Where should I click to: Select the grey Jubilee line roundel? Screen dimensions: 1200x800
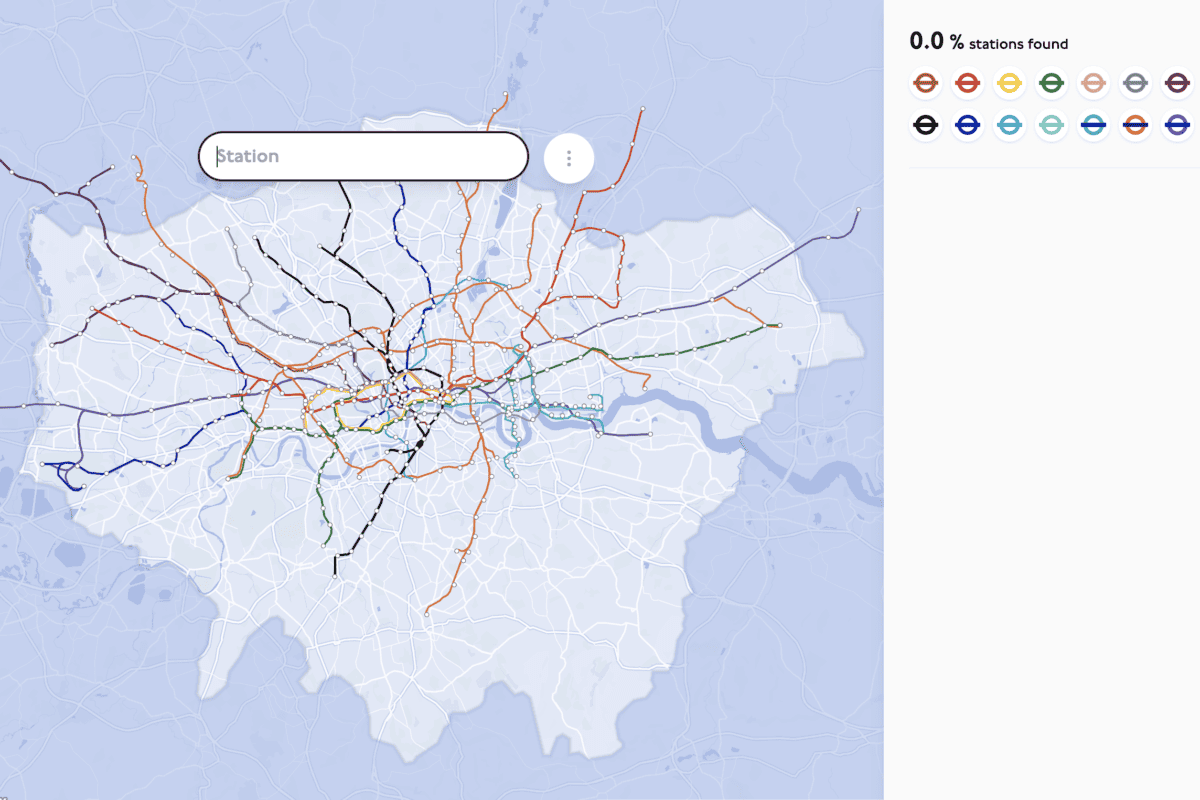click(1134, 83)
